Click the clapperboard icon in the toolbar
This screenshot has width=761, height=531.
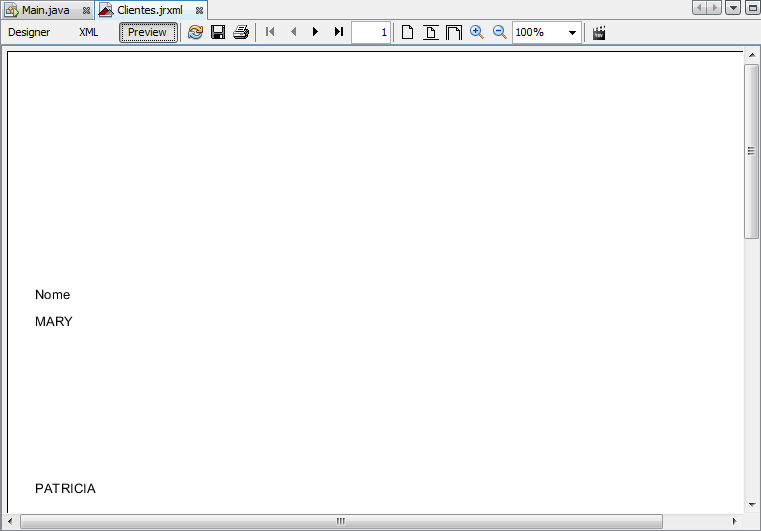pyautogui.click(x=599, y=32)
